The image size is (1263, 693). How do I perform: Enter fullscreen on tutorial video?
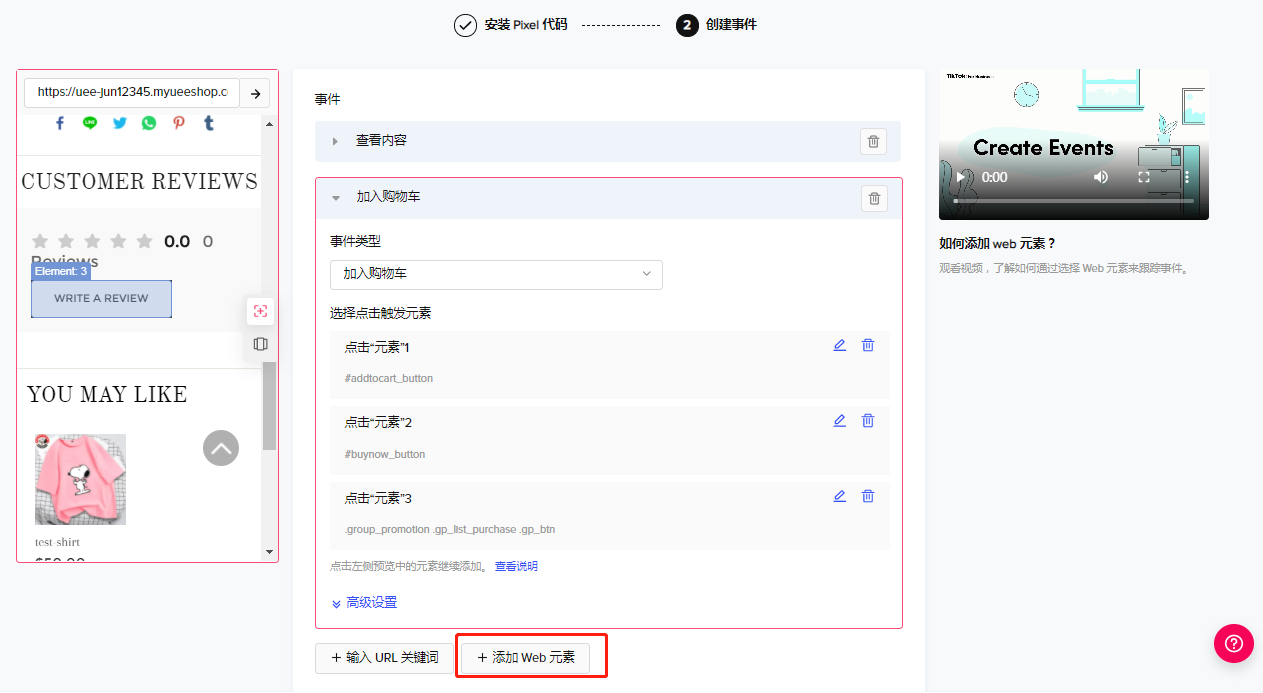tap(1144, 177)
